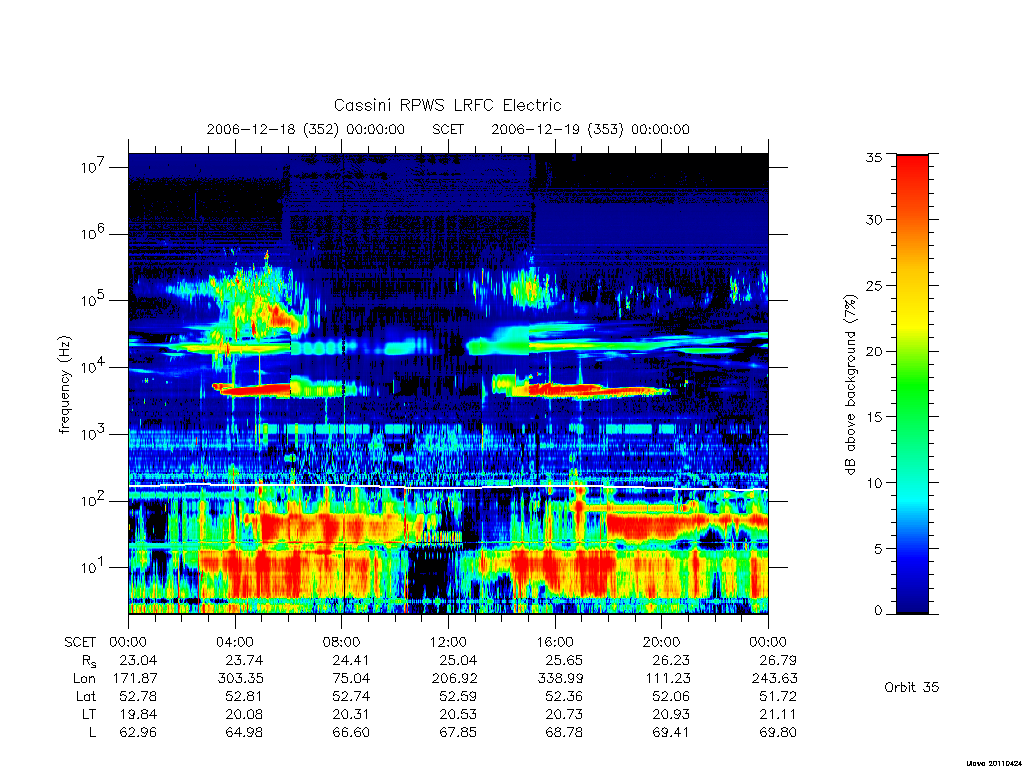Screen dimensions: 1024x768
Task: Click Rs value '24.41'
Action: [x=351, y=660]
